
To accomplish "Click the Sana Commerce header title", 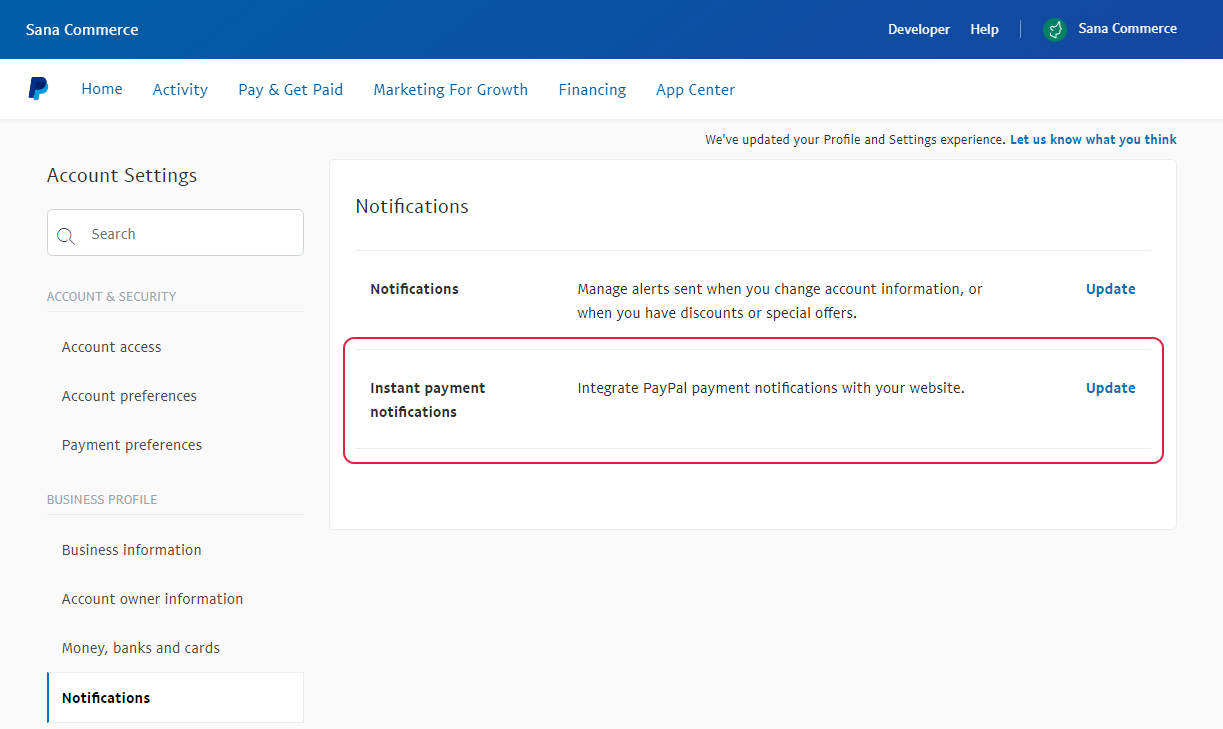I will click(x=82, y=29).
